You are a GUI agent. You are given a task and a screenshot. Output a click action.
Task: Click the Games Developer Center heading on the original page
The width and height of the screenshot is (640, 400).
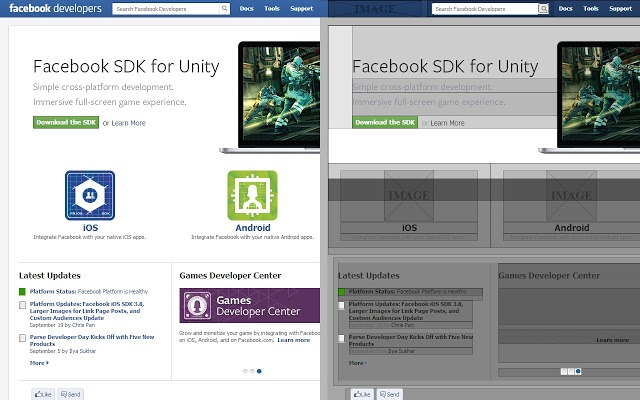230,276
